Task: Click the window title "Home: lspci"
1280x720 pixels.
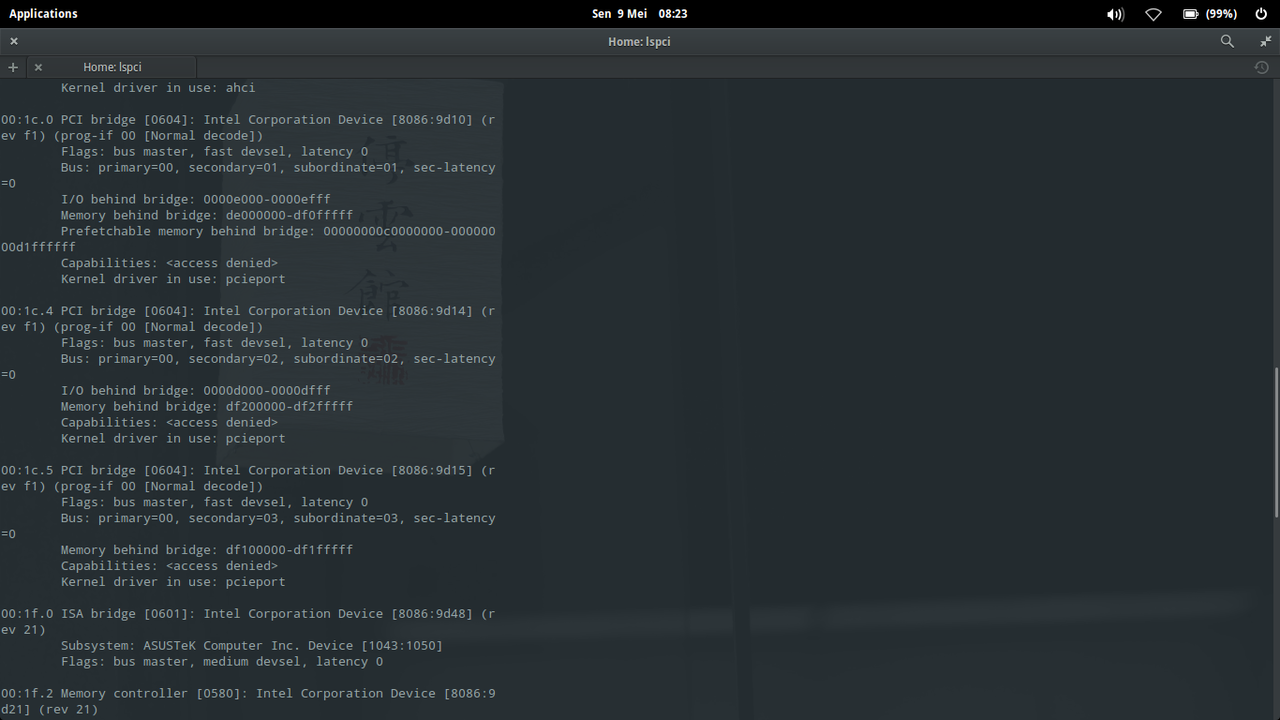Action: 639,41
